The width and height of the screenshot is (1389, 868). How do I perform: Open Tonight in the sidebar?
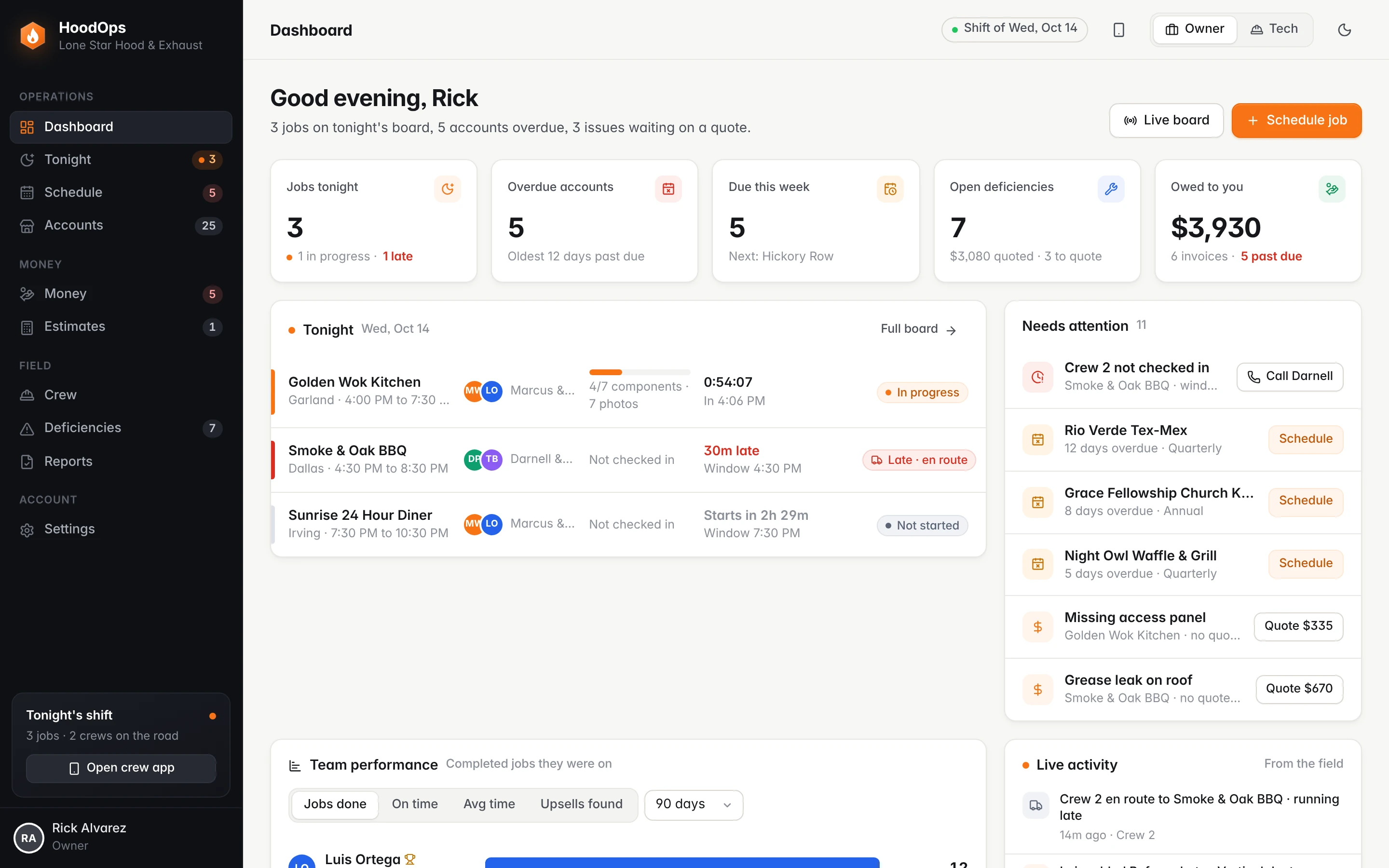(121, 160)
